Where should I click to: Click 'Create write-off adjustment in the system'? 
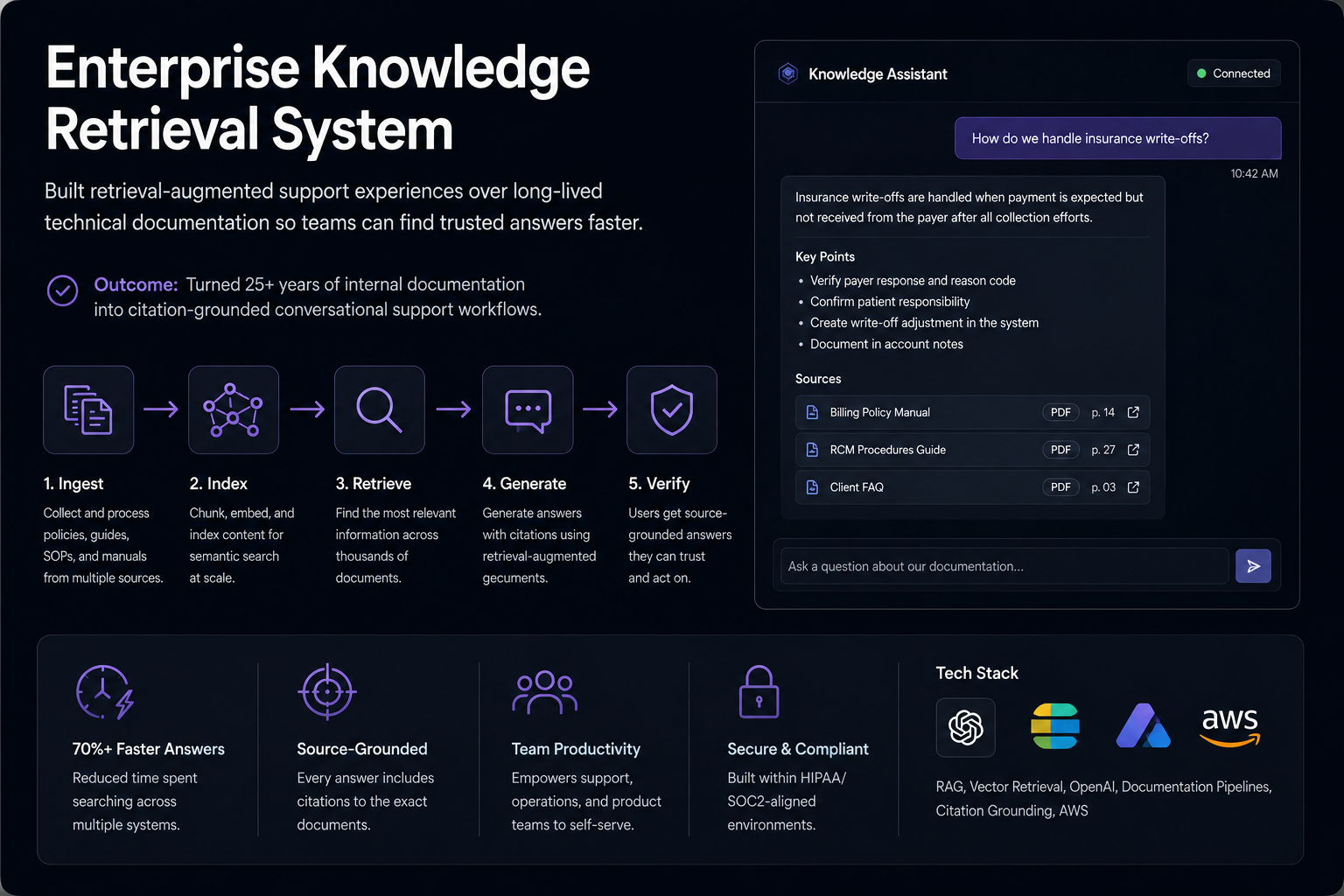tap(924, 323)
